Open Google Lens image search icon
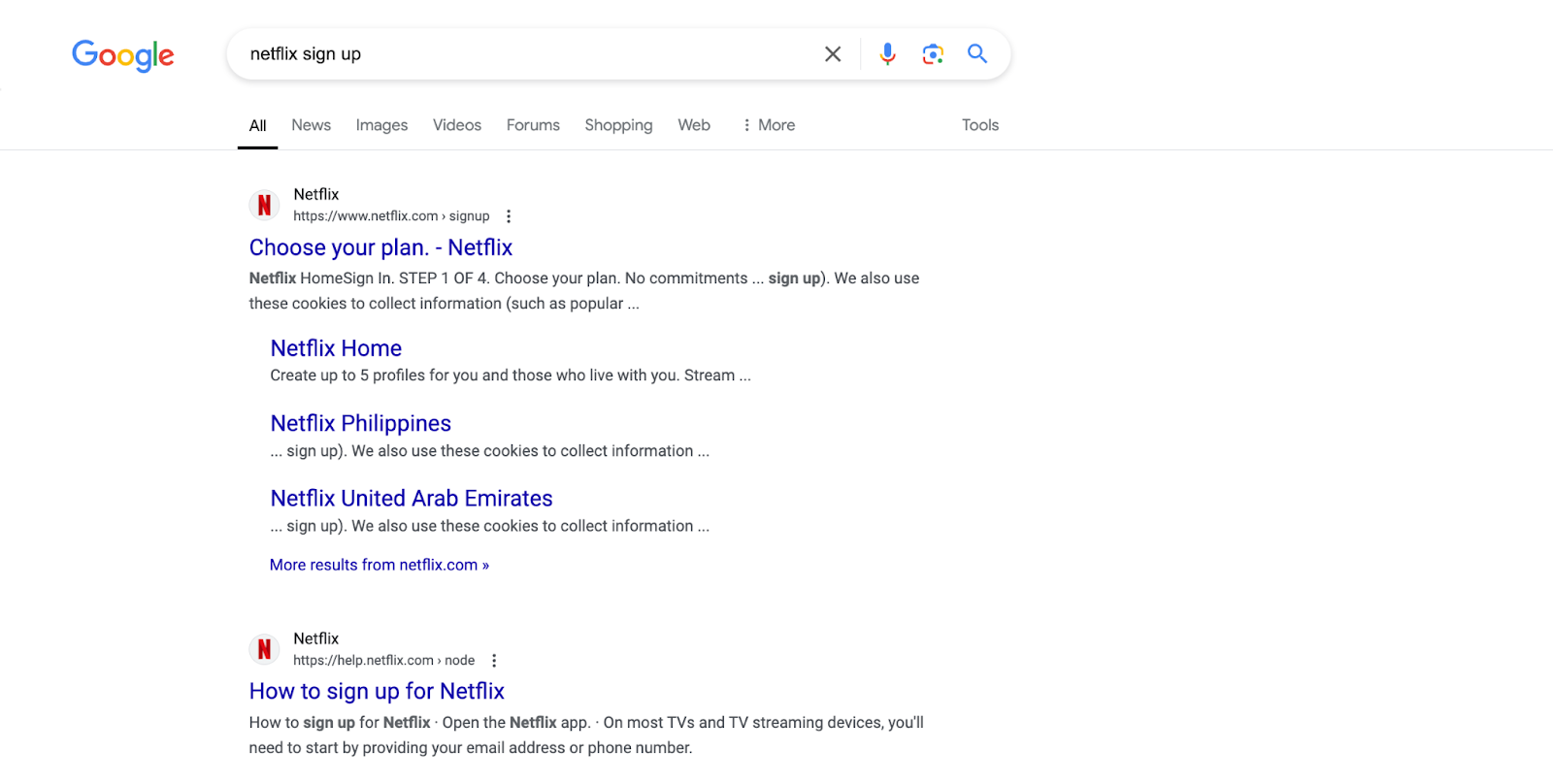The image size is (1553, 784). click(933, 54)
